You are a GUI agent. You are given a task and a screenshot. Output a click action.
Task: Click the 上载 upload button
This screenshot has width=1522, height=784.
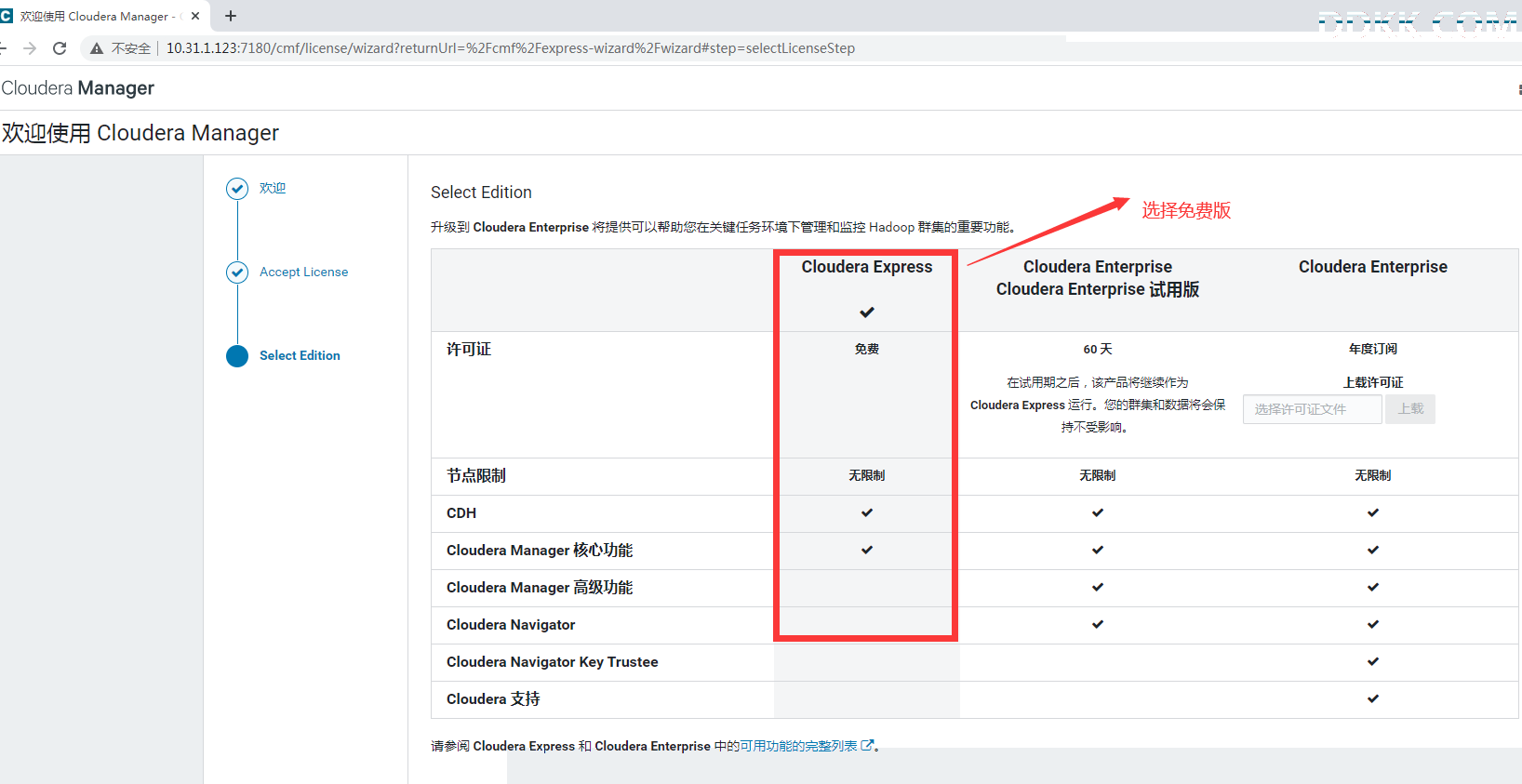(x=1410, y=409)
